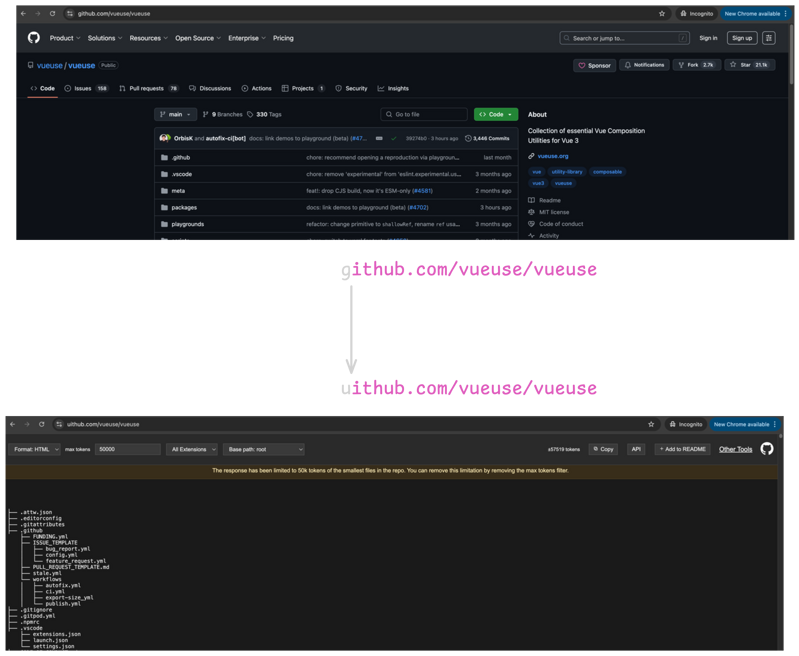Click the composable topic tag
Image resolution: width=799 pixels, height=656 pixels.
(x=607, y=172)
